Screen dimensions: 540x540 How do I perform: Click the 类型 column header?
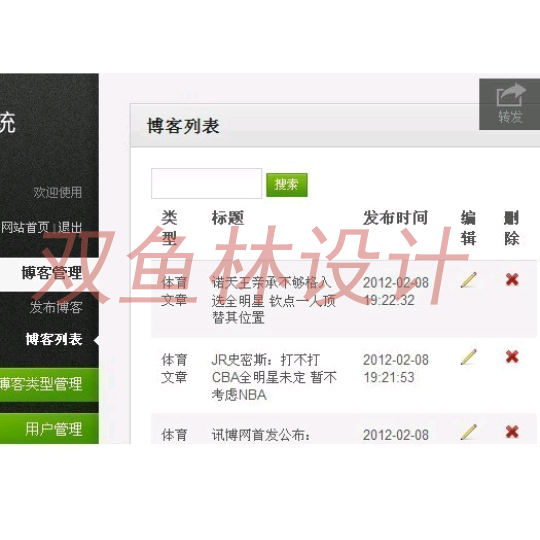(x=169, y=228)
